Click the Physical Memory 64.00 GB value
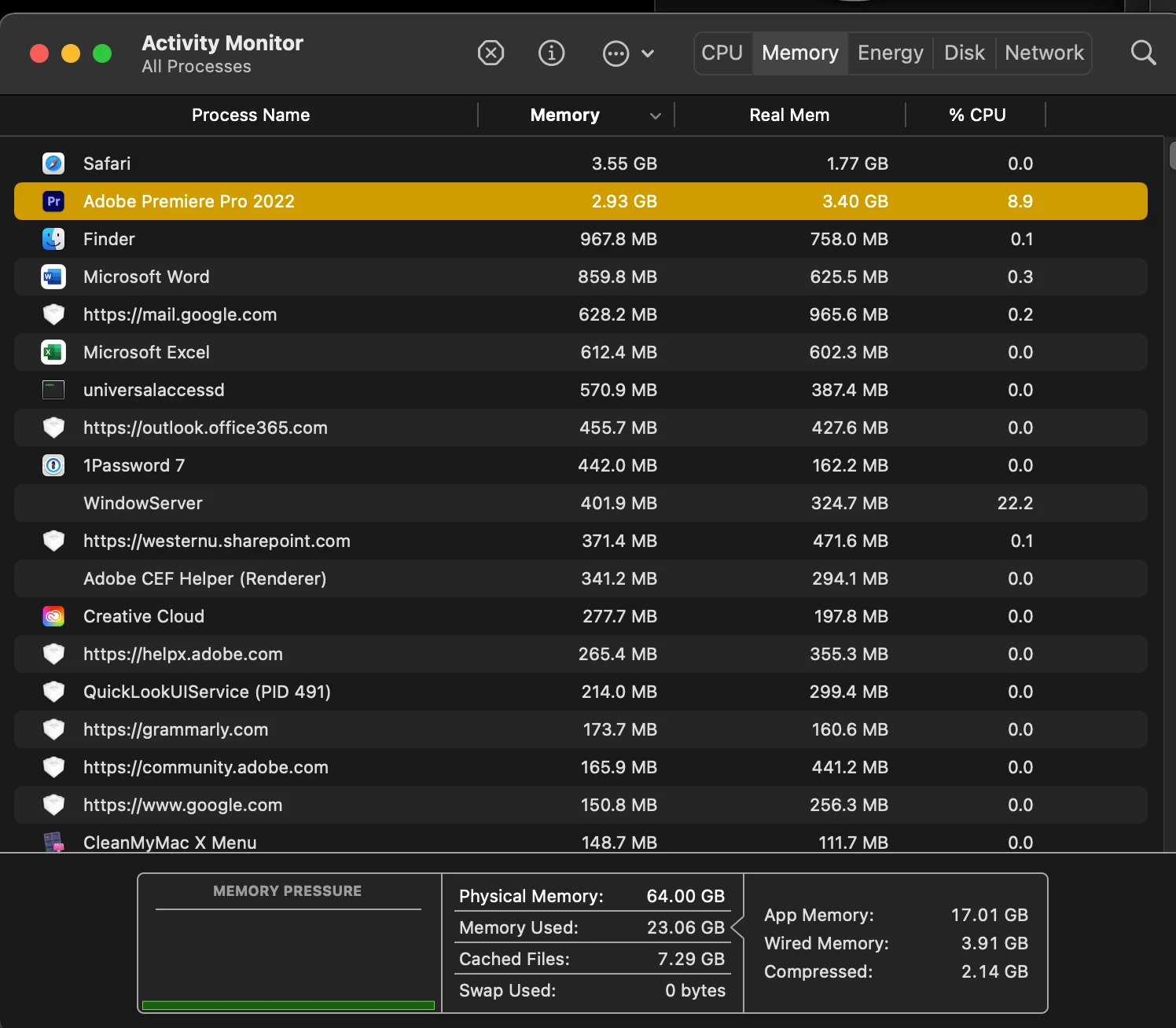The image size is (1176, 1028). (685, 896)
